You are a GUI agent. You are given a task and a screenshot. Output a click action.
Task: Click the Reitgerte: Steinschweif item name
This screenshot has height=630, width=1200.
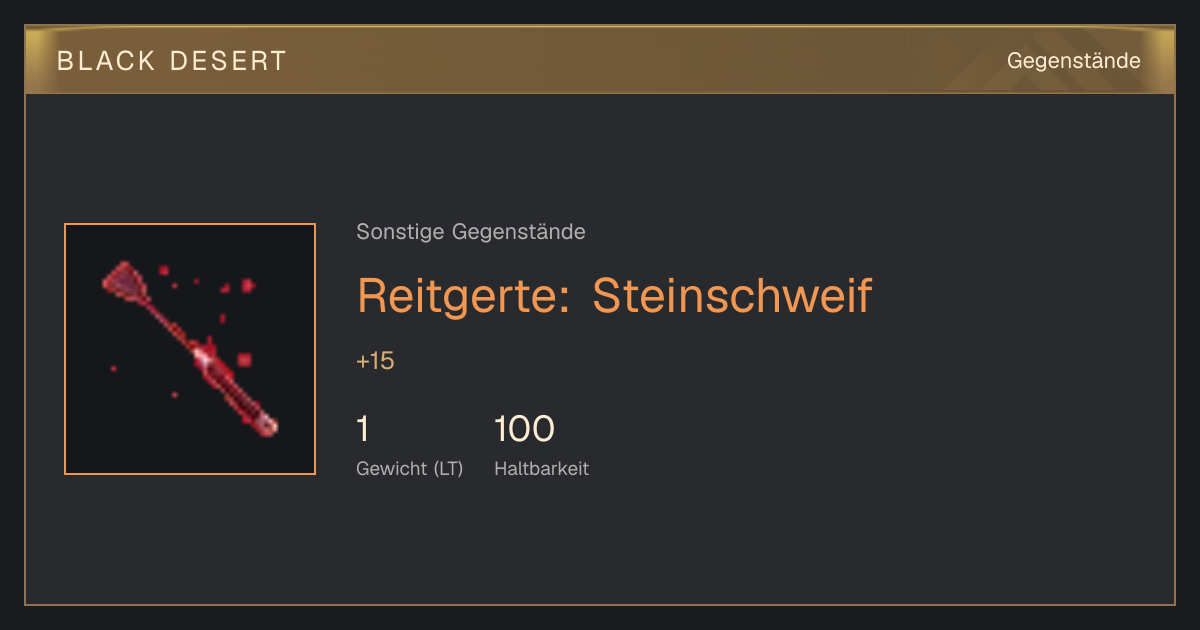[614, 295]
